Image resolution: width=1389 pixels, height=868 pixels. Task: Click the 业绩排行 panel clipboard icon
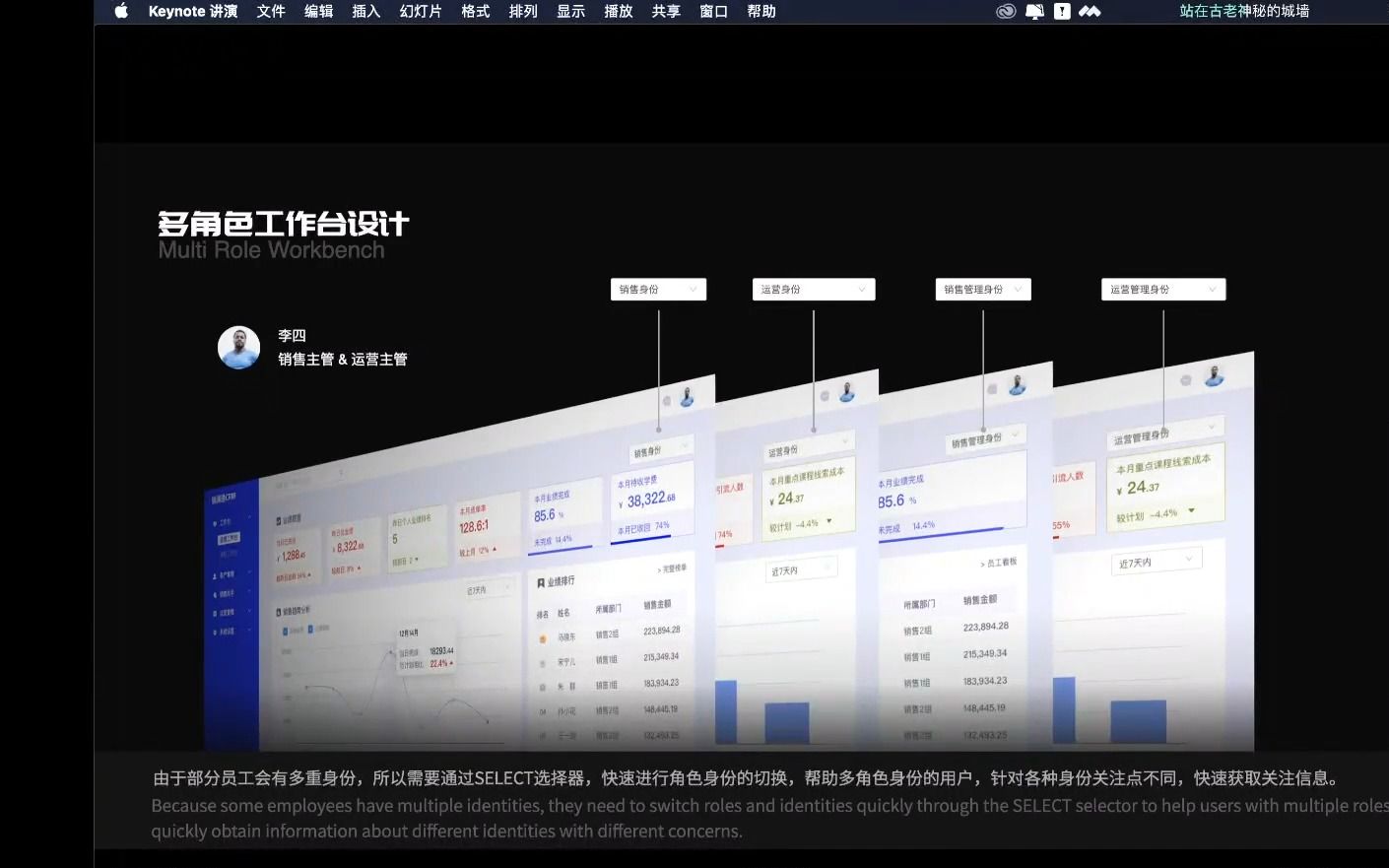541,582
